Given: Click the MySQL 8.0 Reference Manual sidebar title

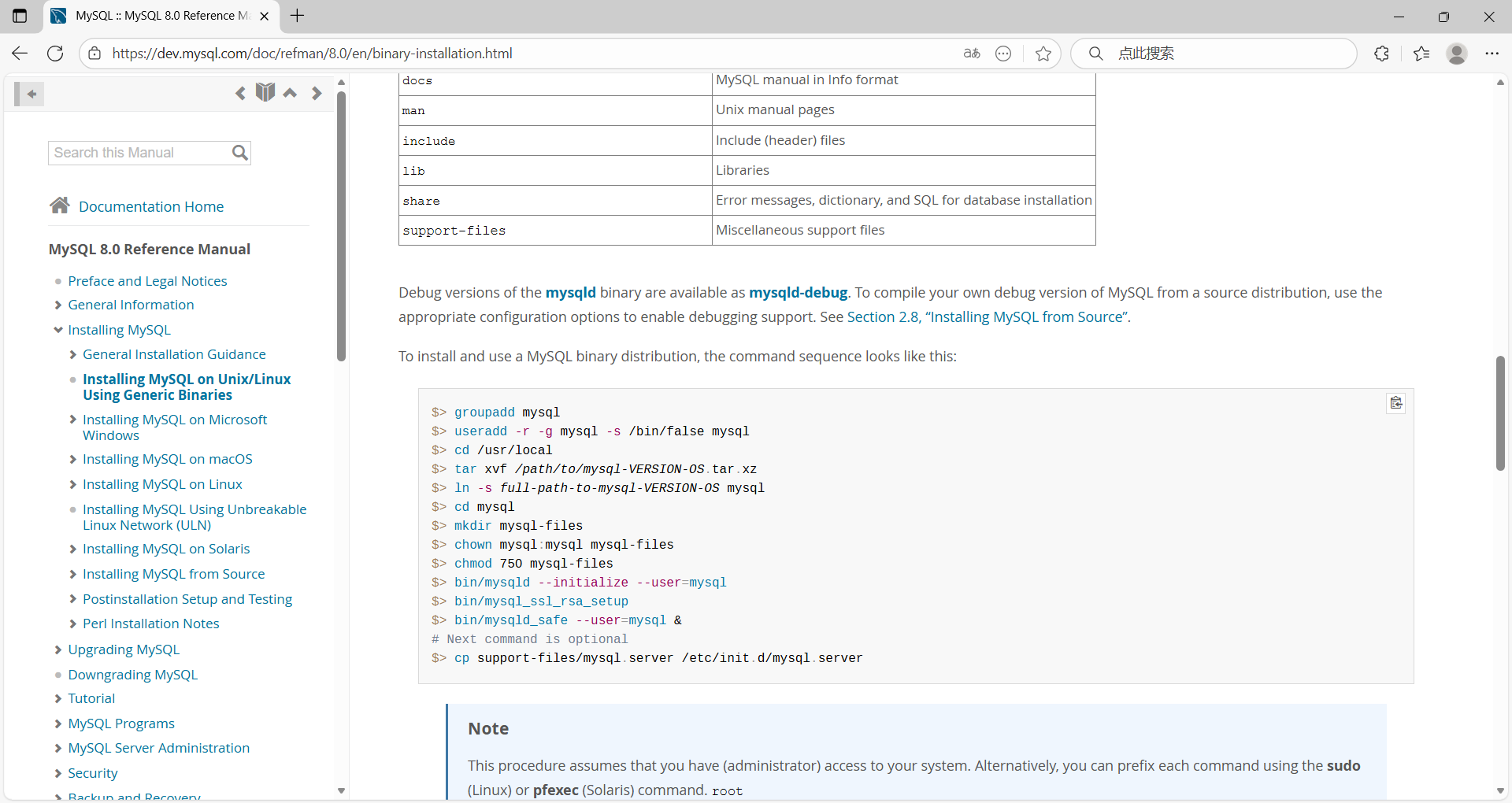Looking at the screenshot, I should (x=150, y=249).
